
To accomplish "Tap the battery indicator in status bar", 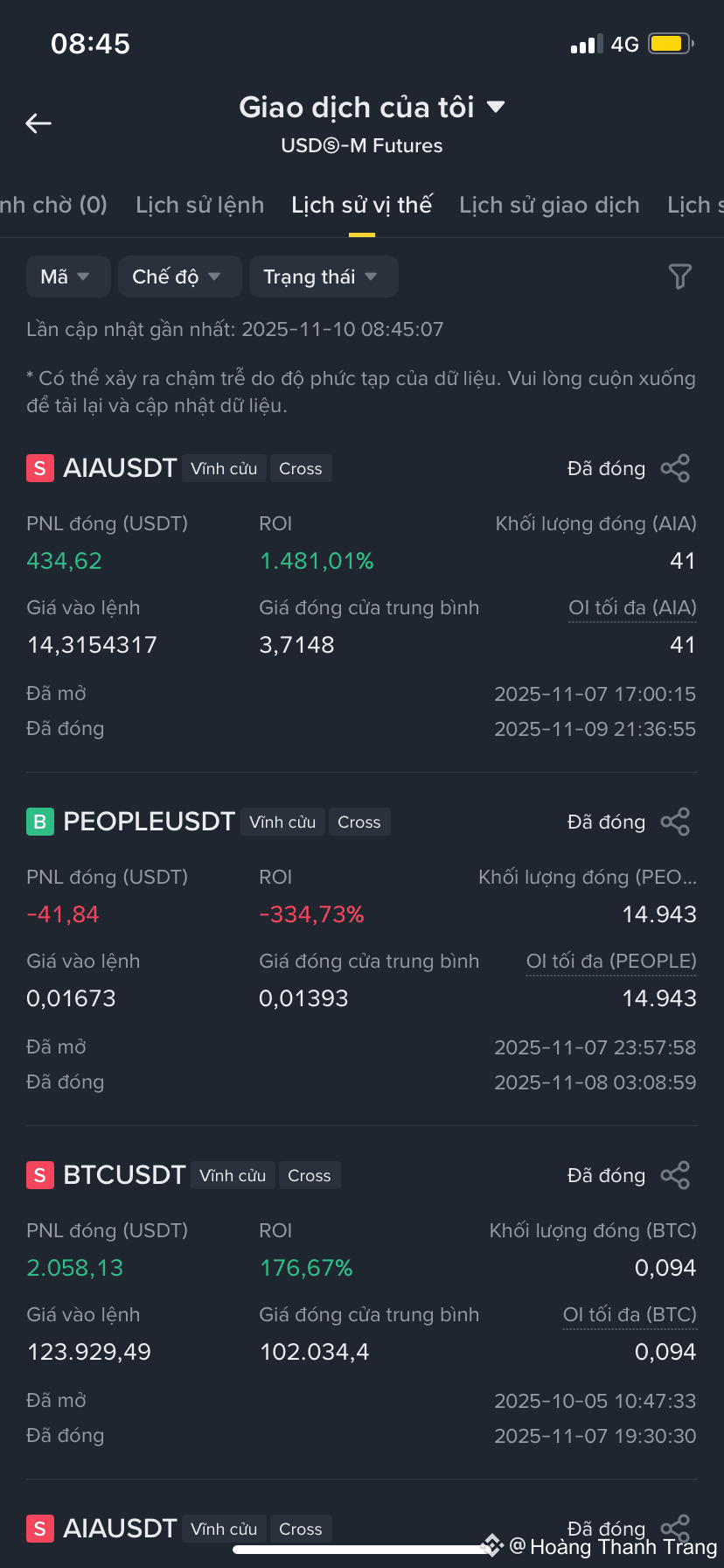I will [671, 44].
